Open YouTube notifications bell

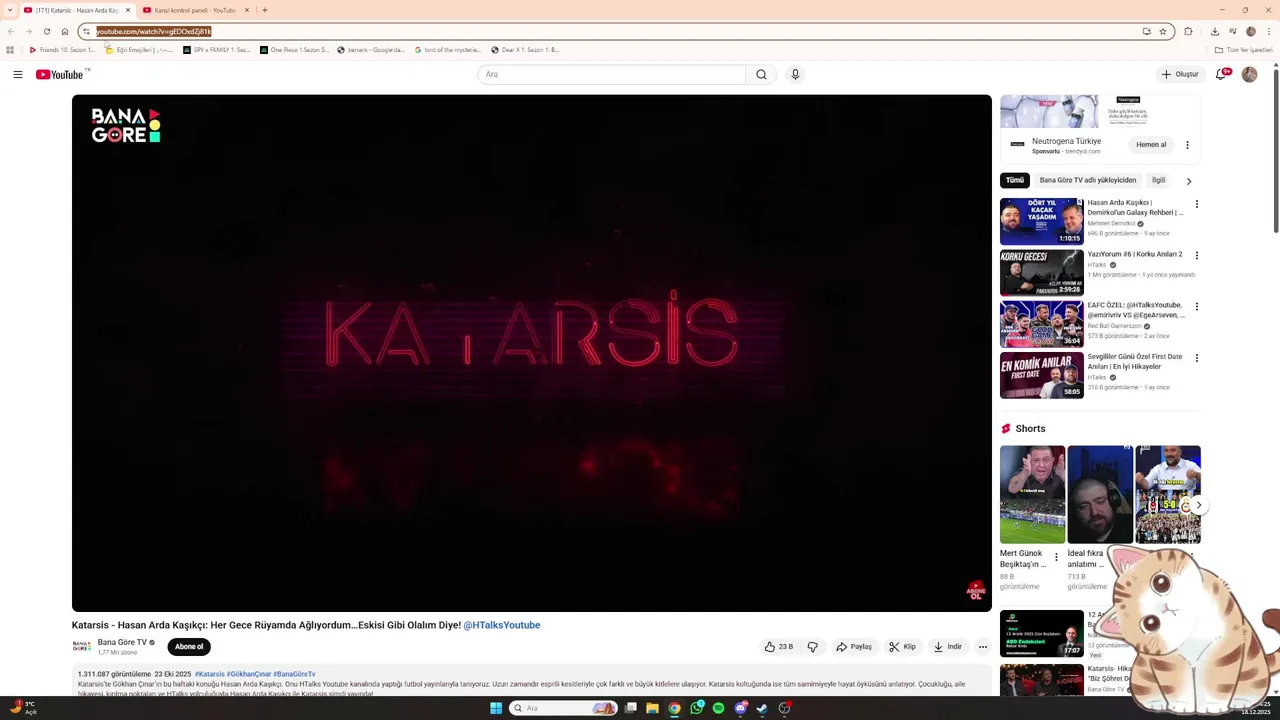click(1221, 74)
